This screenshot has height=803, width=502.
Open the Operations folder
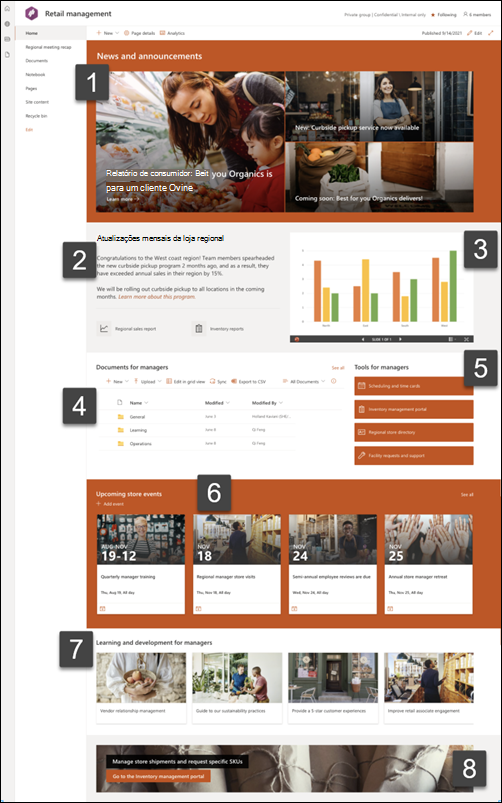click(140, 443)
